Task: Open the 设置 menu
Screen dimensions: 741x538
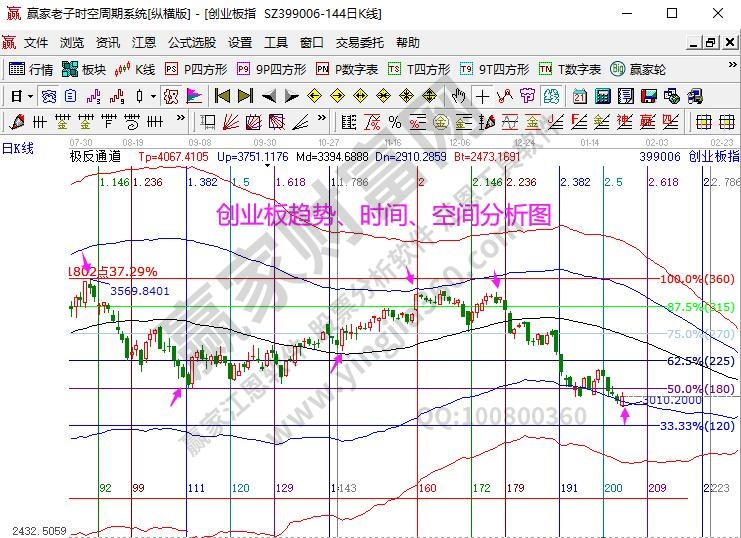Action: coord(240,43)
